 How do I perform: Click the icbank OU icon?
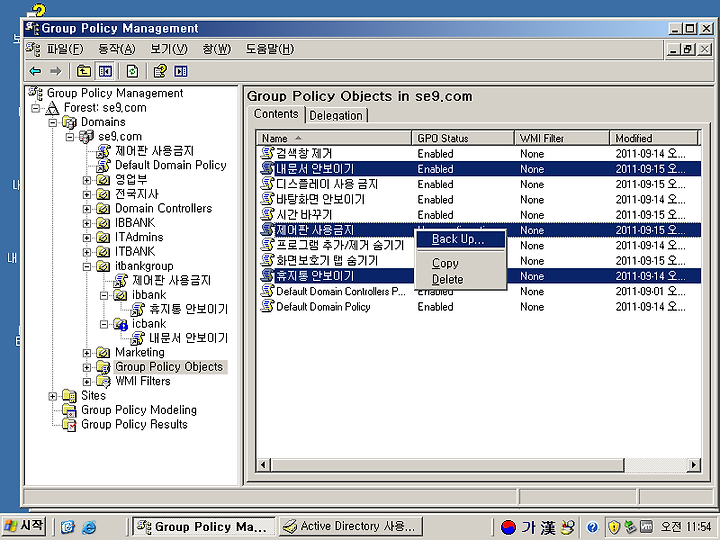point(121,324)
